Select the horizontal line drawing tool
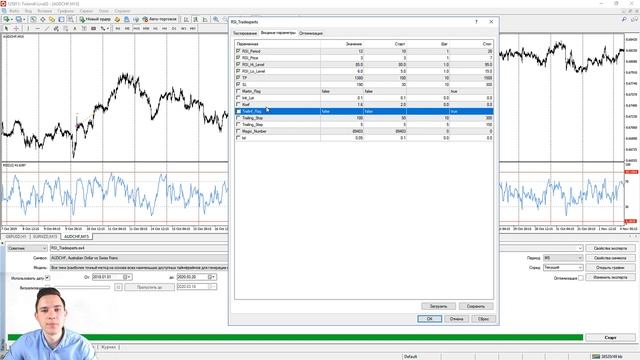640x360 pixels. coord(38,29)
